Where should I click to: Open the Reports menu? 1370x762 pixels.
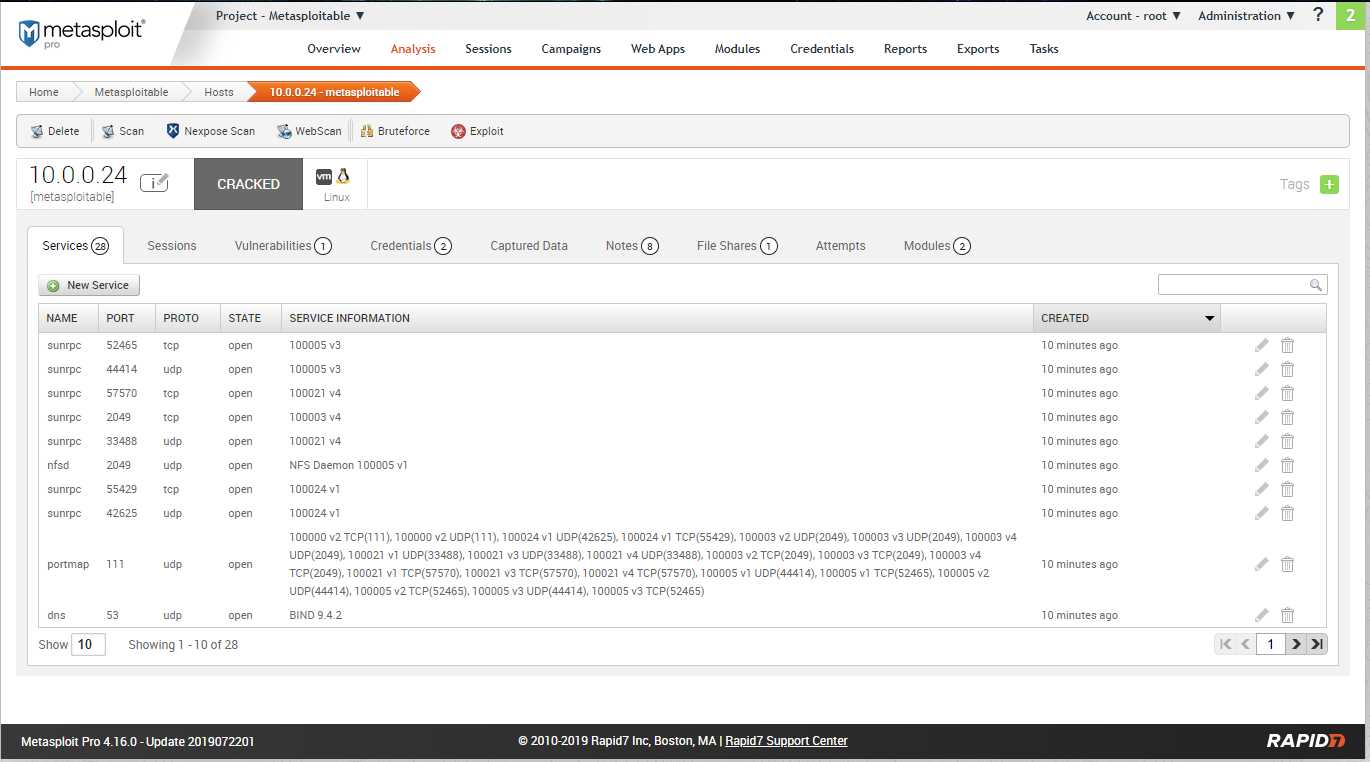tap(905, 48)
